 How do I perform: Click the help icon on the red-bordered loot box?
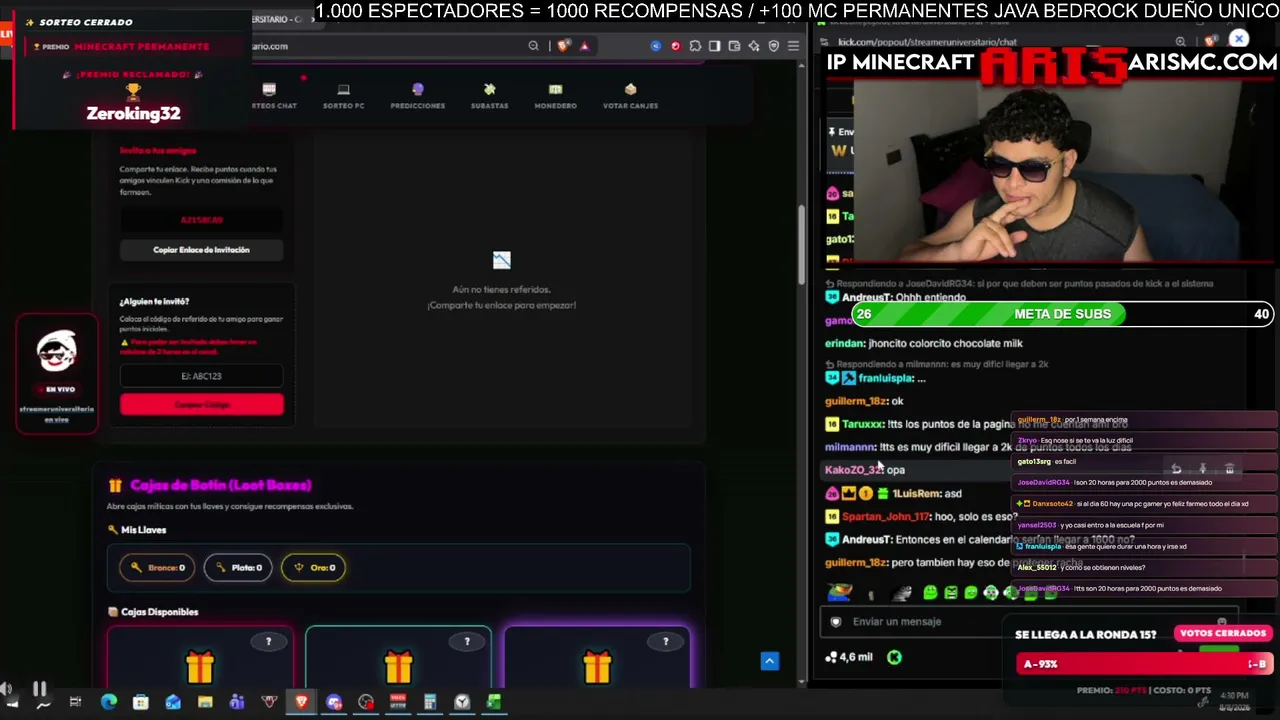pyautogui.click(x=268, y=641)
